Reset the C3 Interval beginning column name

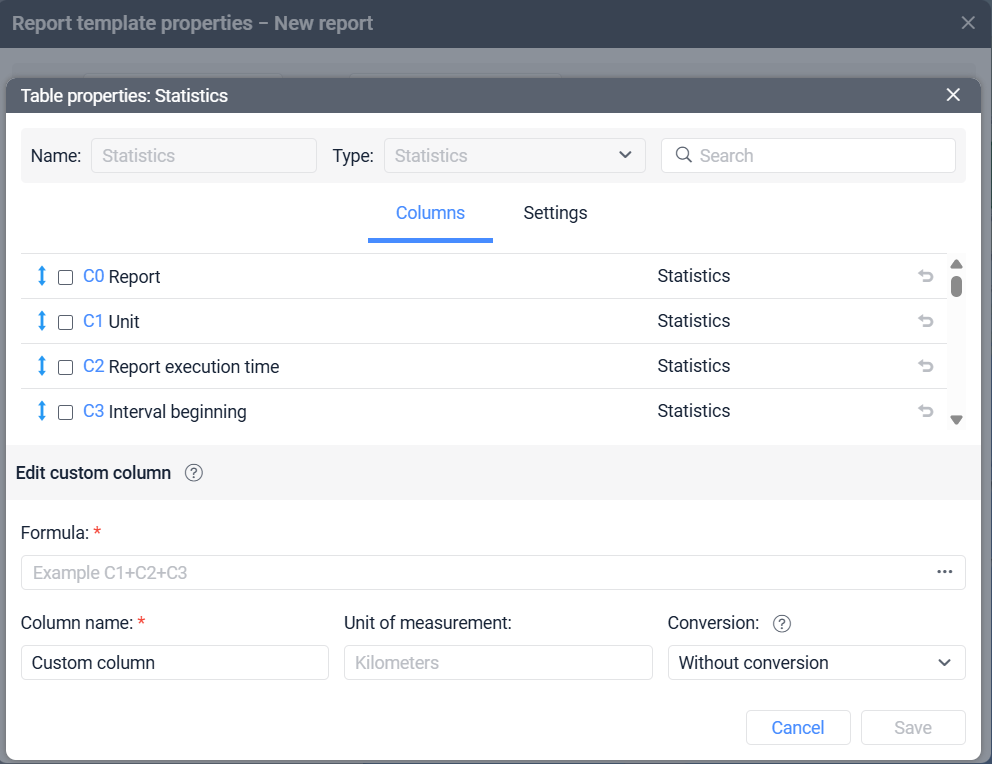925,411
